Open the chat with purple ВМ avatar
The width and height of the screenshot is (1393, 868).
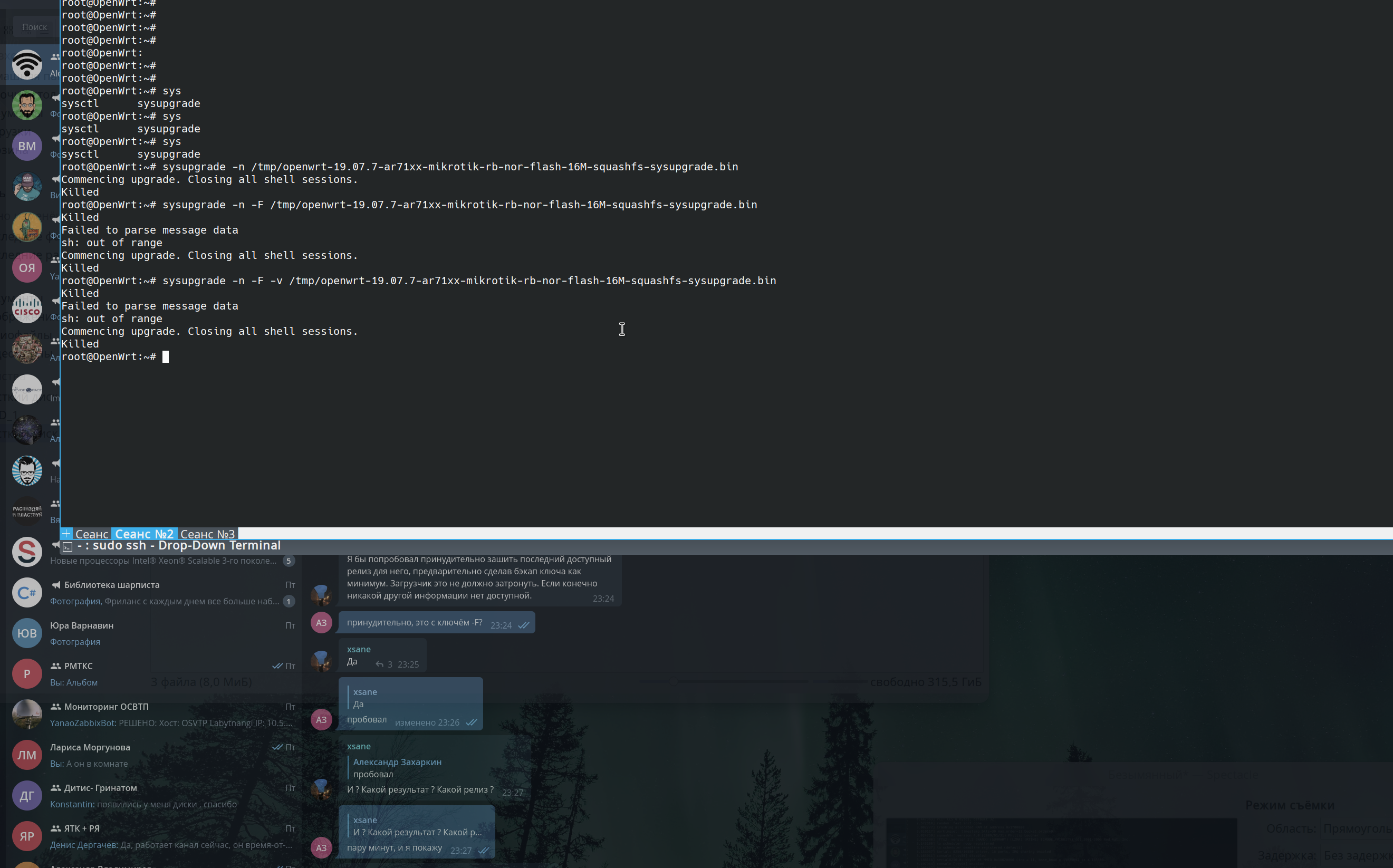[x=27, y=146]
